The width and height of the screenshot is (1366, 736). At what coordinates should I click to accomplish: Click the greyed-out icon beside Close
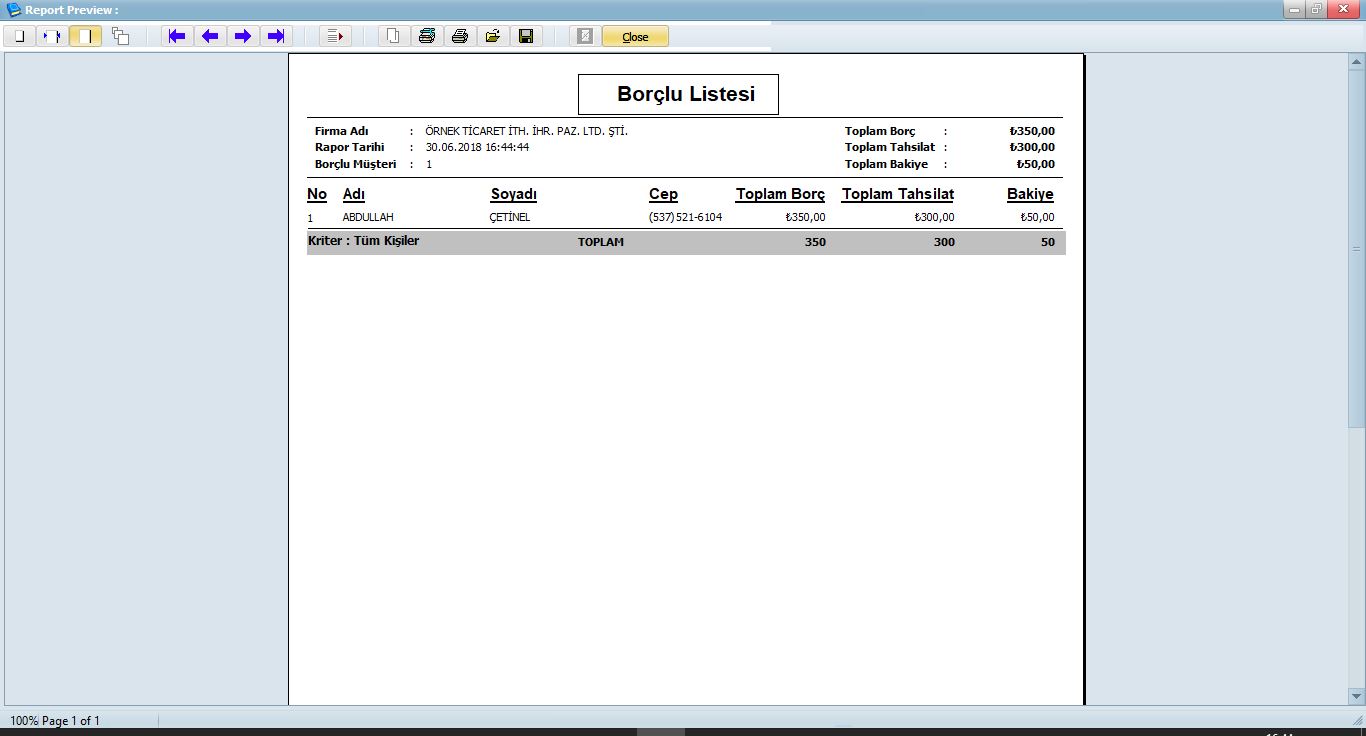[585, 37]
